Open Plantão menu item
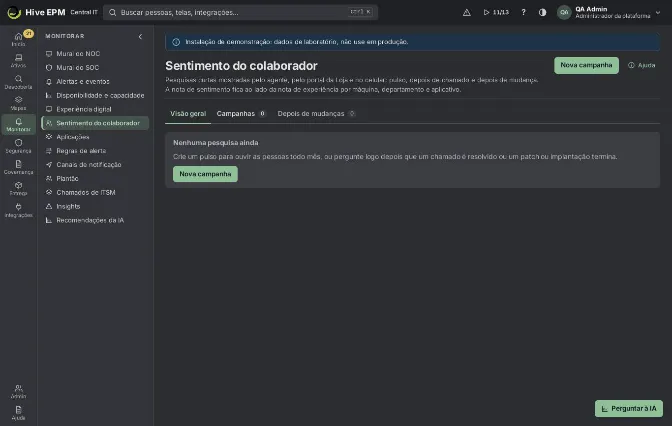The image size is (672, 426). coord(95,178)
